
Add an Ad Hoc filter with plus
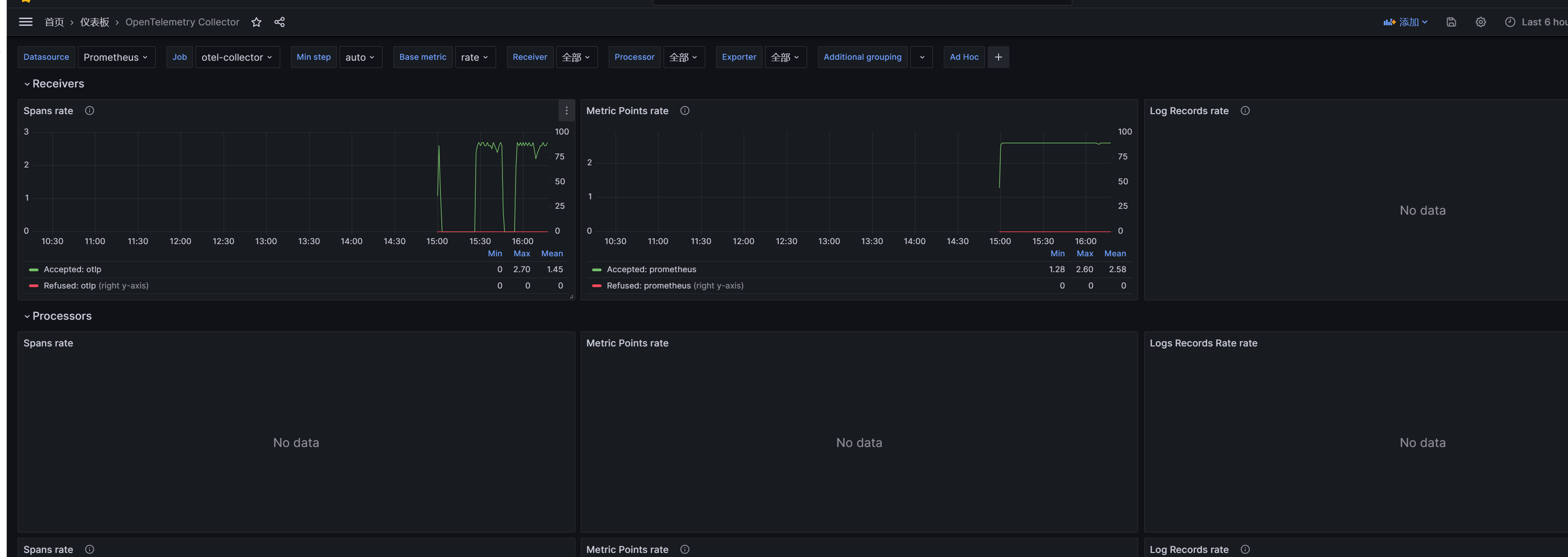click(x=998, y=57)
